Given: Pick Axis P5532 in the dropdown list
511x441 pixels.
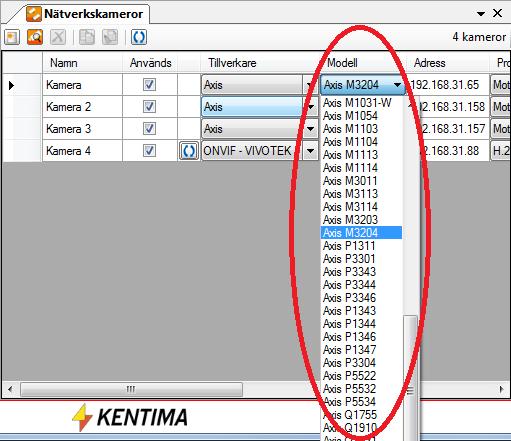Looking at the screenshot, I should click(361, 389).
